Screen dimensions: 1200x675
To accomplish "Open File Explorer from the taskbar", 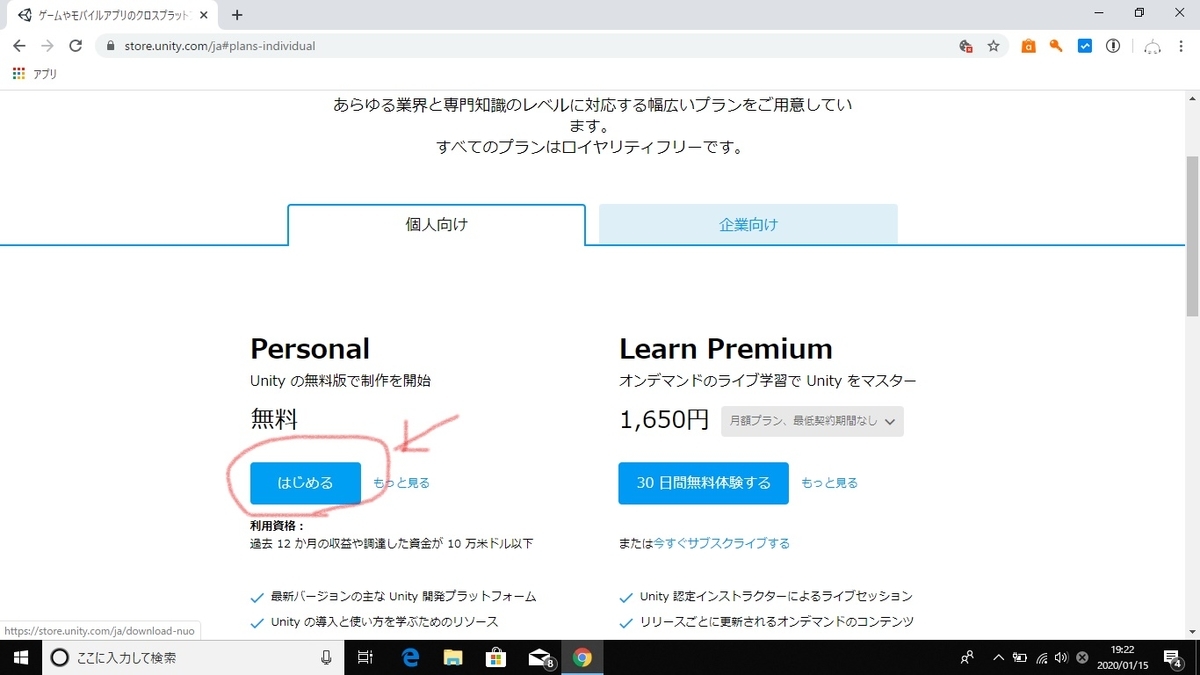I will 453,657.
